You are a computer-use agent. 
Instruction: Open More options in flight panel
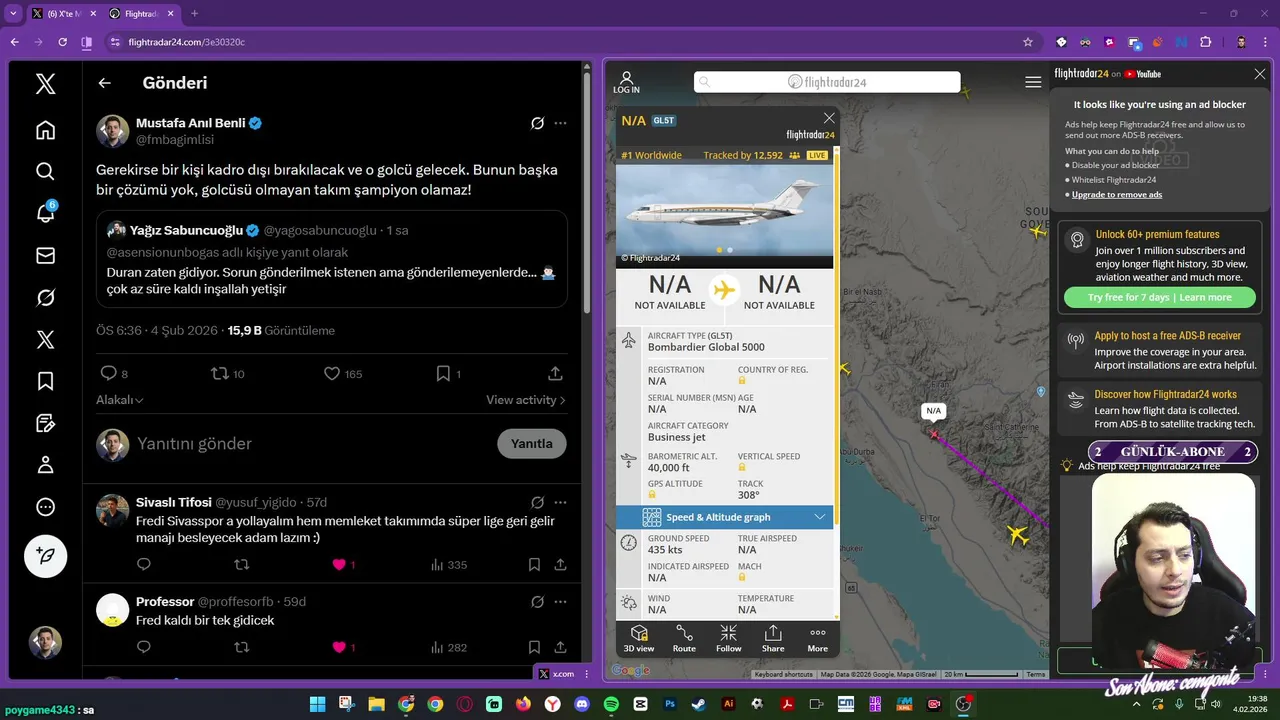pyautogui.click(x=818, y=639)
